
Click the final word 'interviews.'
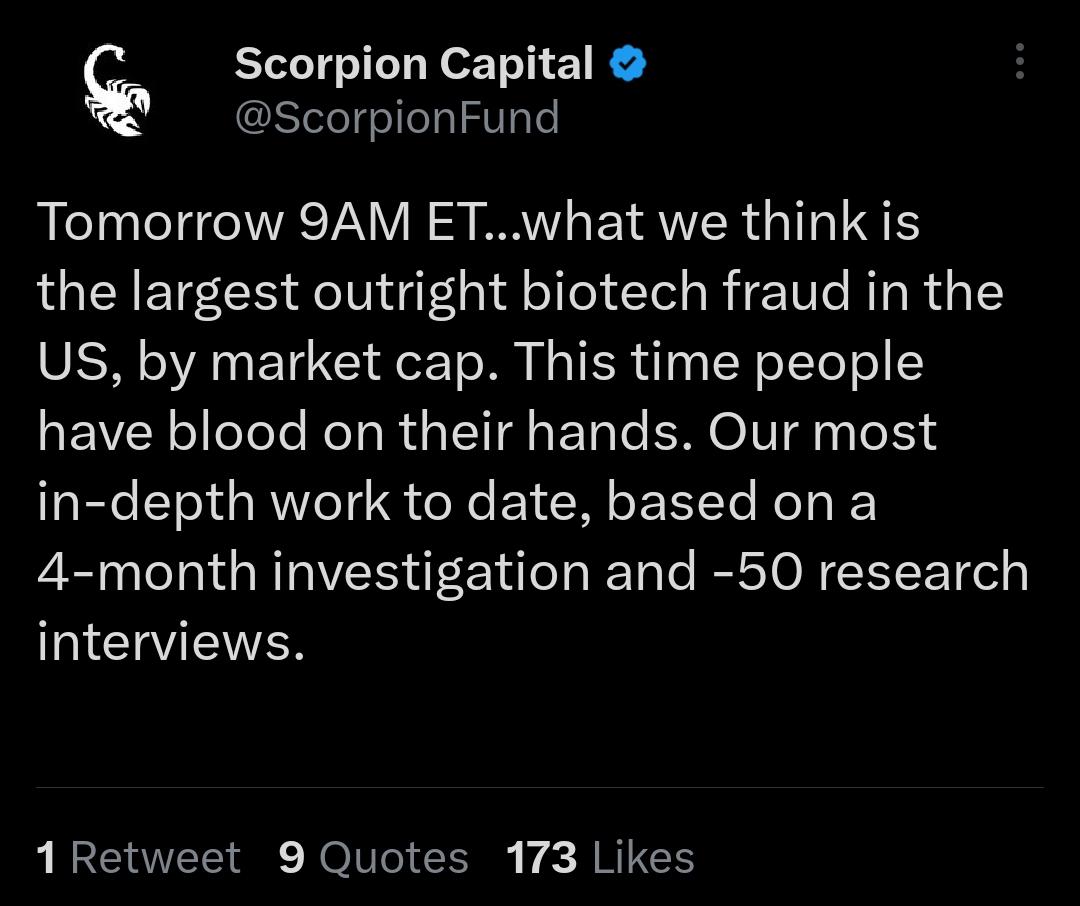[x=170, y=641]
